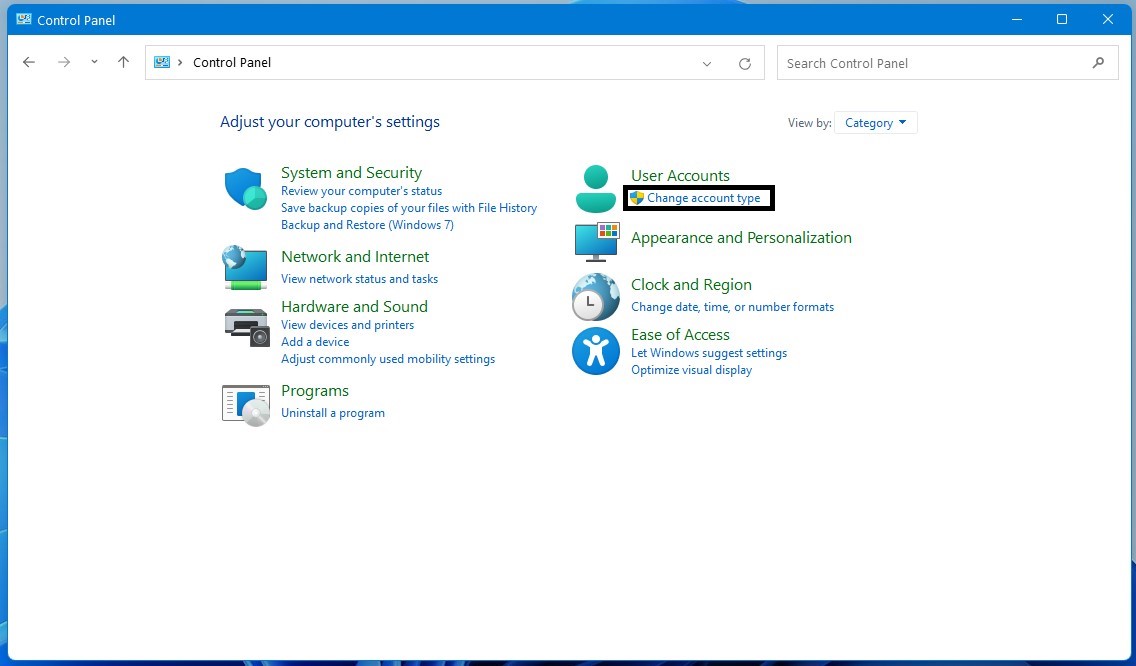The height and width of the screenshot is (666, 1136).
Task: Expand the address bar history dropdown
Action: [x=707, y=64]
